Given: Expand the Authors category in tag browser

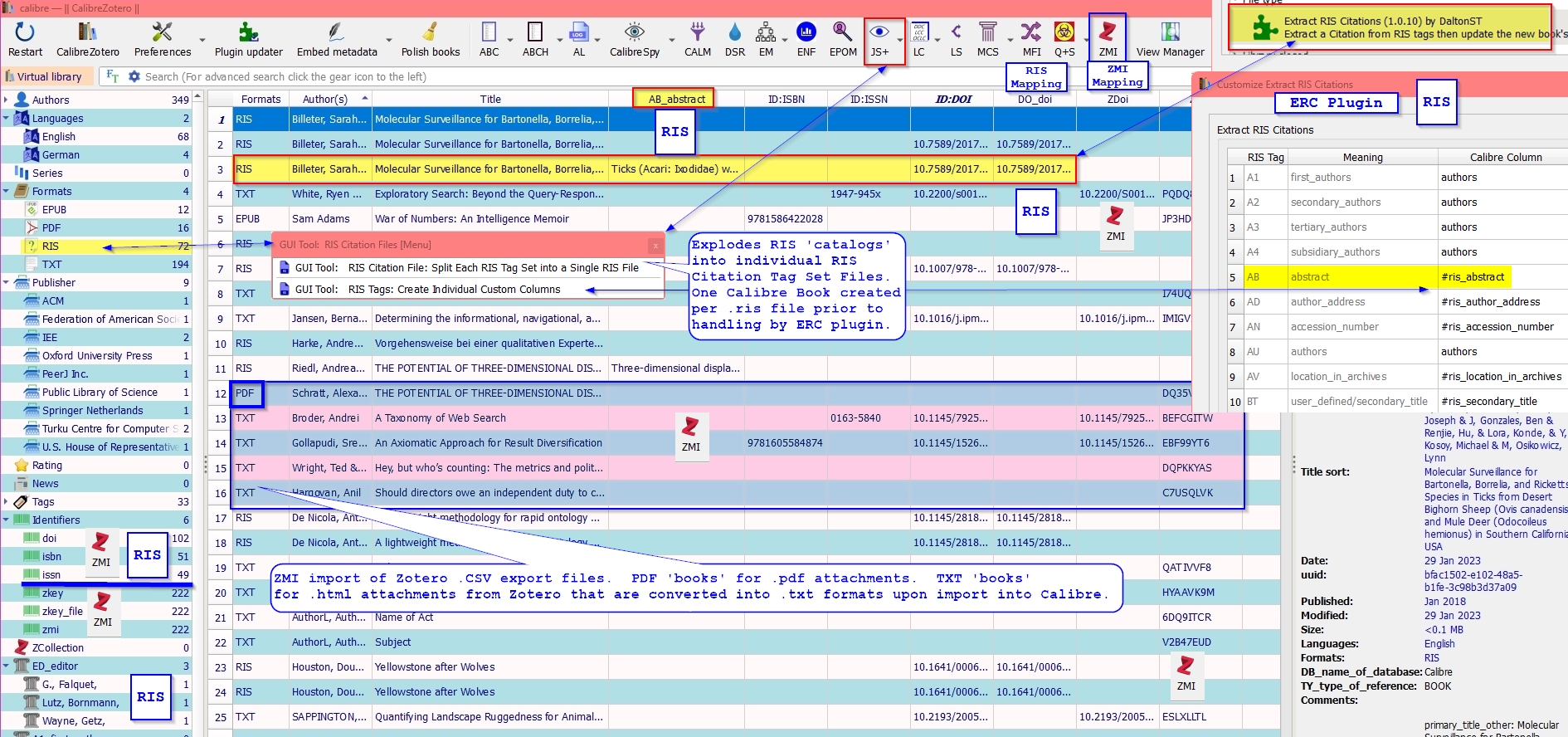Looking at the screenshot, I should tap(7, 100).
